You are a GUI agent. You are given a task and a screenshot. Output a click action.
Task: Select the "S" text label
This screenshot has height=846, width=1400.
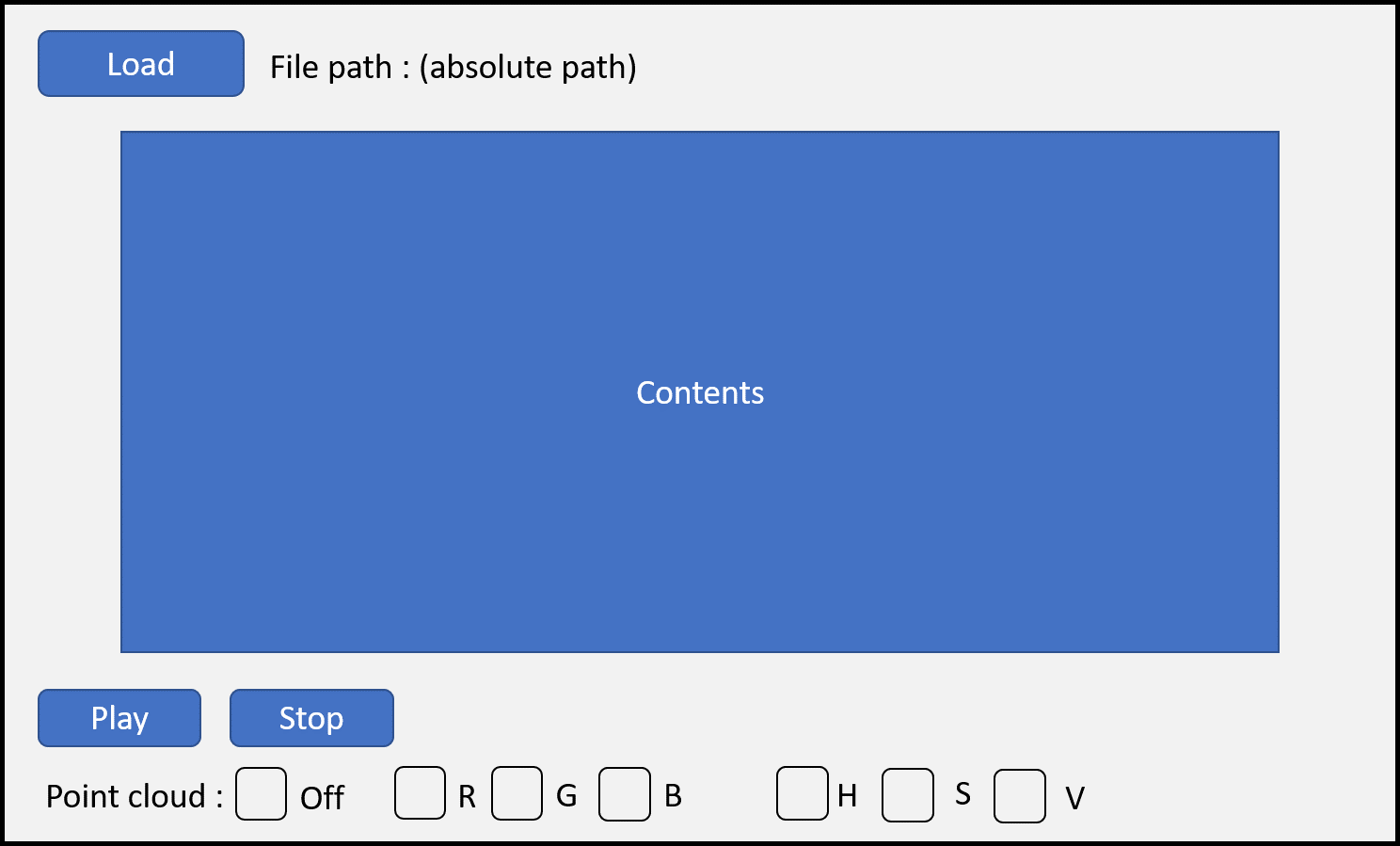pos(962,794)
